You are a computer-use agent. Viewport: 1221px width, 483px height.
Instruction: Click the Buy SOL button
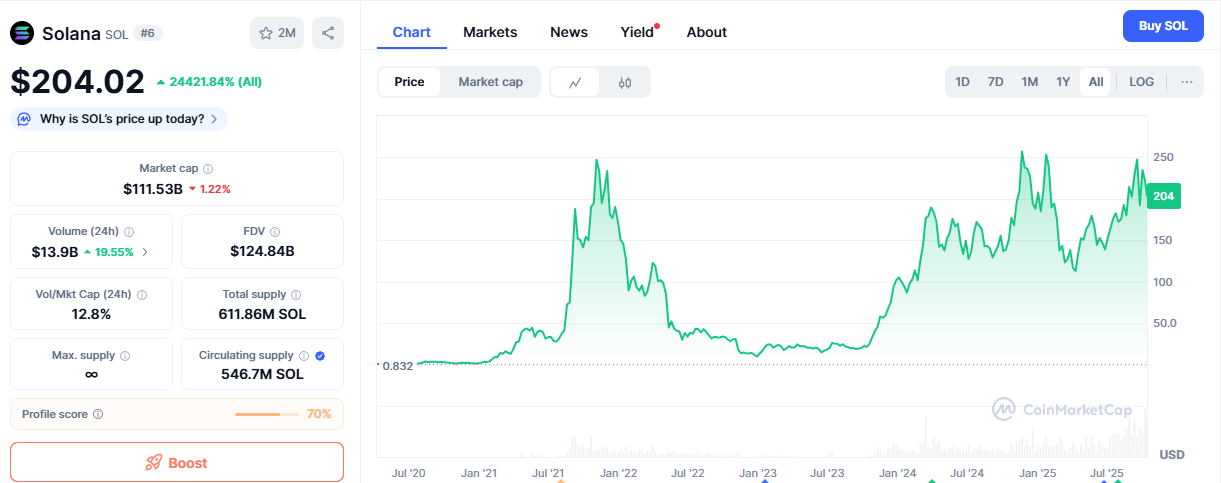[x=1163, y=26]
